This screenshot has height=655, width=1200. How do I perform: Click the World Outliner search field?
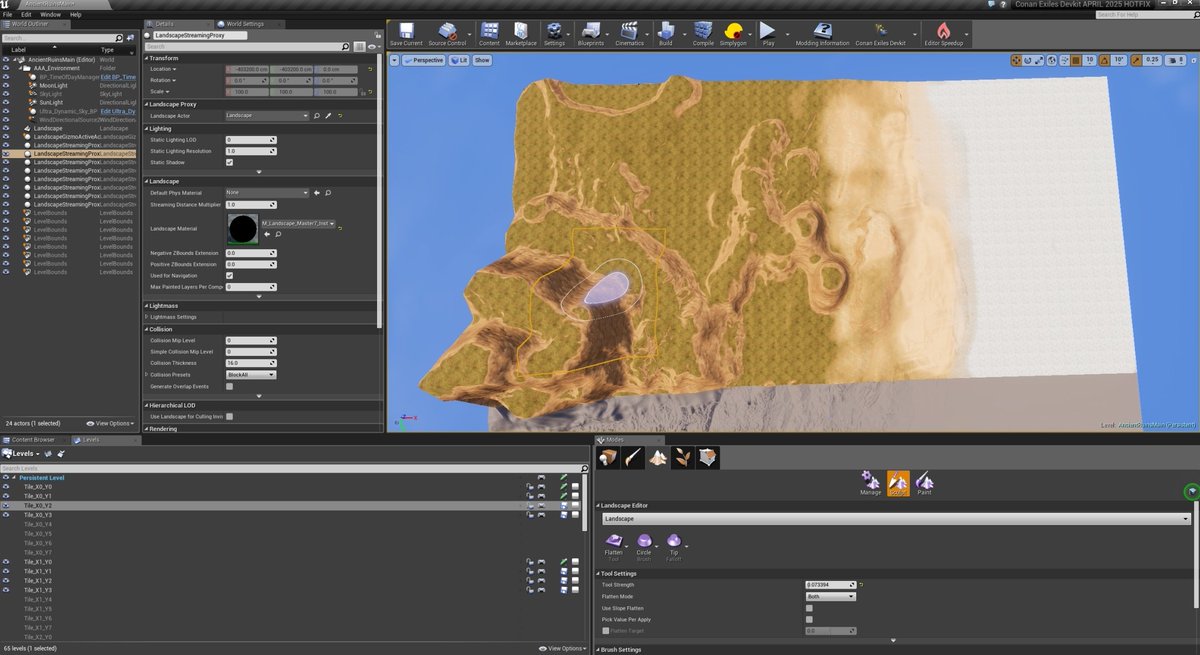coord(59,38)
